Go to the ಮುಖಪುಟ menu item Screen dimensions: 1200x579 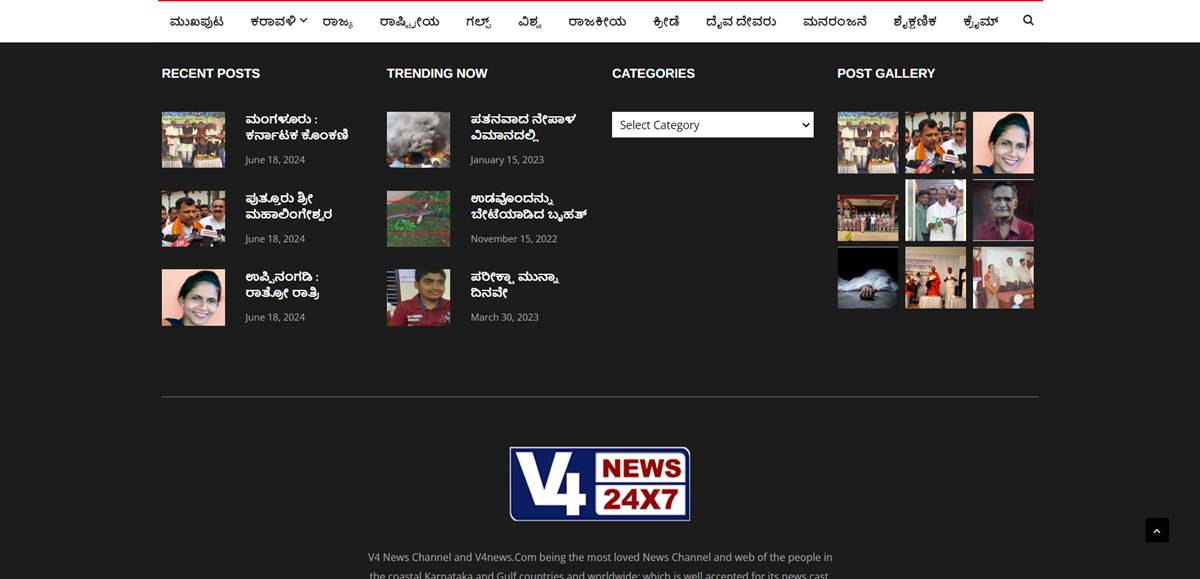197,22
